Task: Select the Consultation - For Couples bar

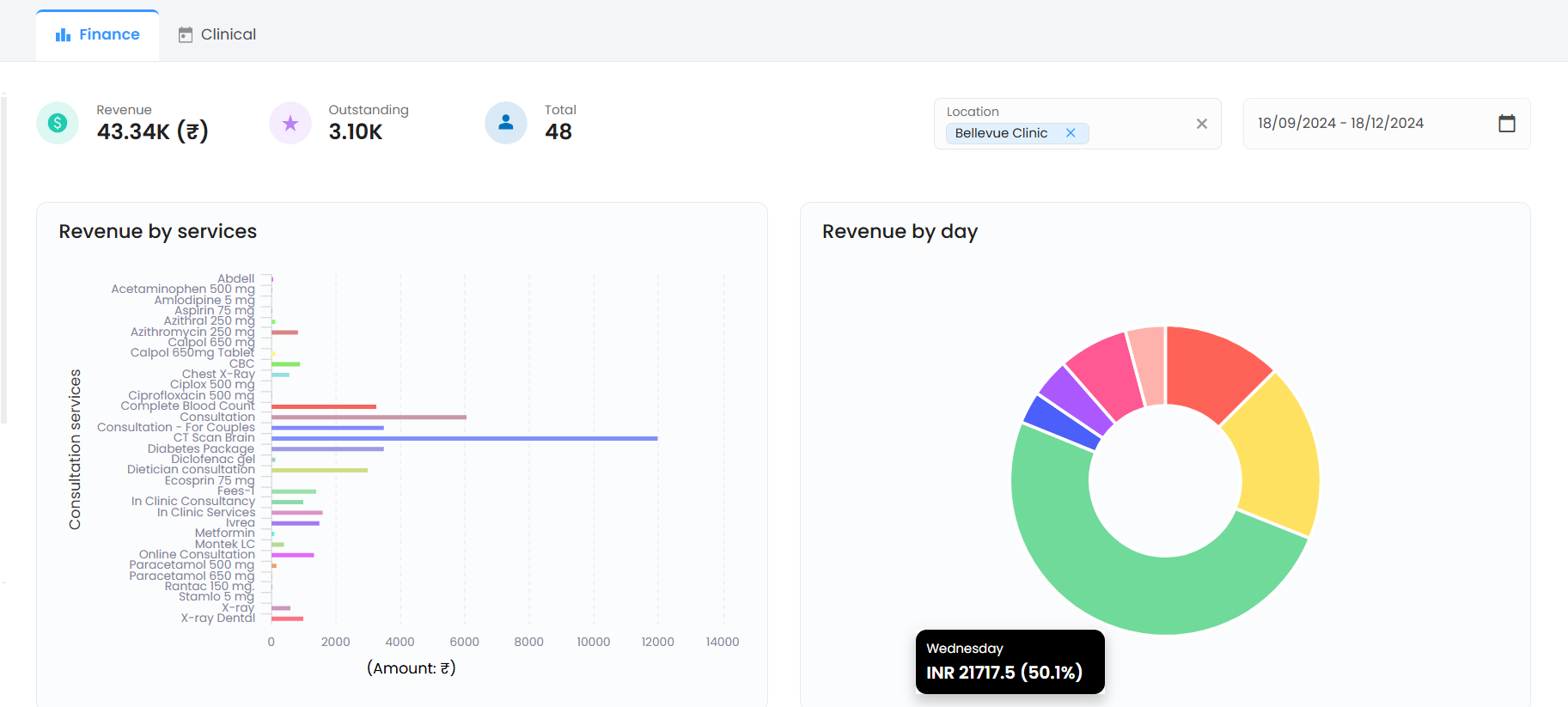Action: coord(327,427)
